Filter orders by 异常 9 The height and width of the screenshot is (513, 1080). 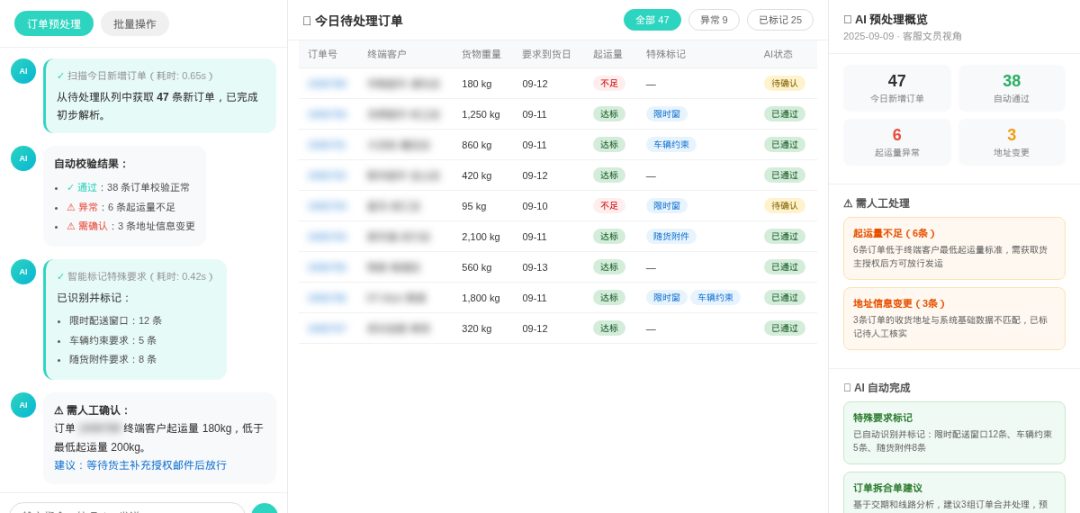(714, 20)
